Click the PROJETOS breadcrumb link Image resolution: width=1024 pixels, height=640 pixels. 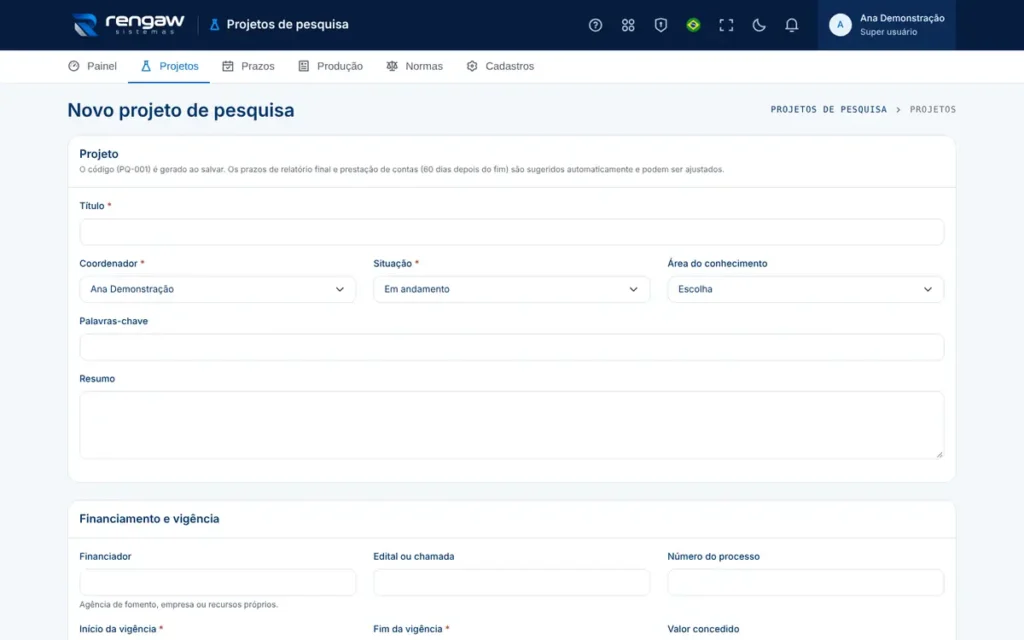click(933, 109)
